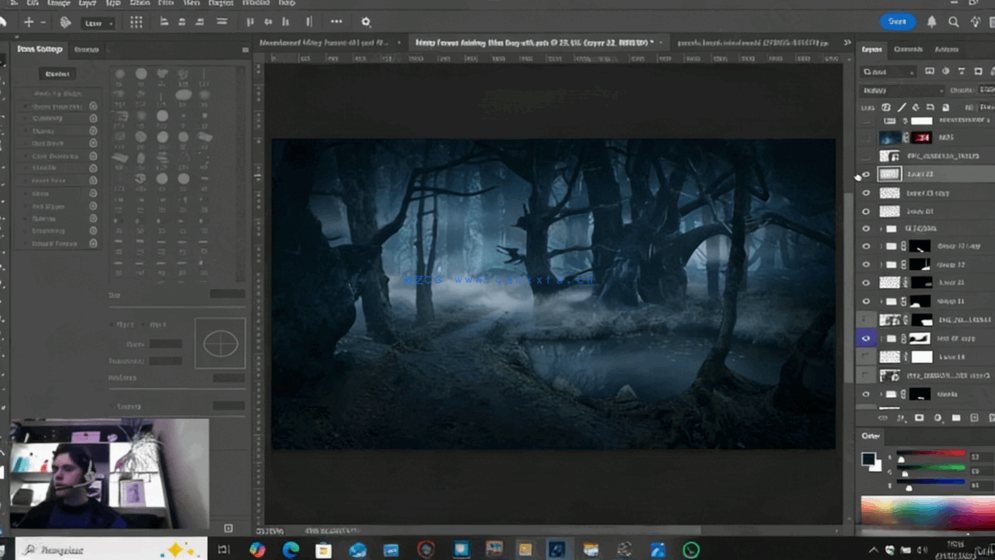The image size is (995, 560).
Task: Click the foreground color swatch
Action: 868,458
